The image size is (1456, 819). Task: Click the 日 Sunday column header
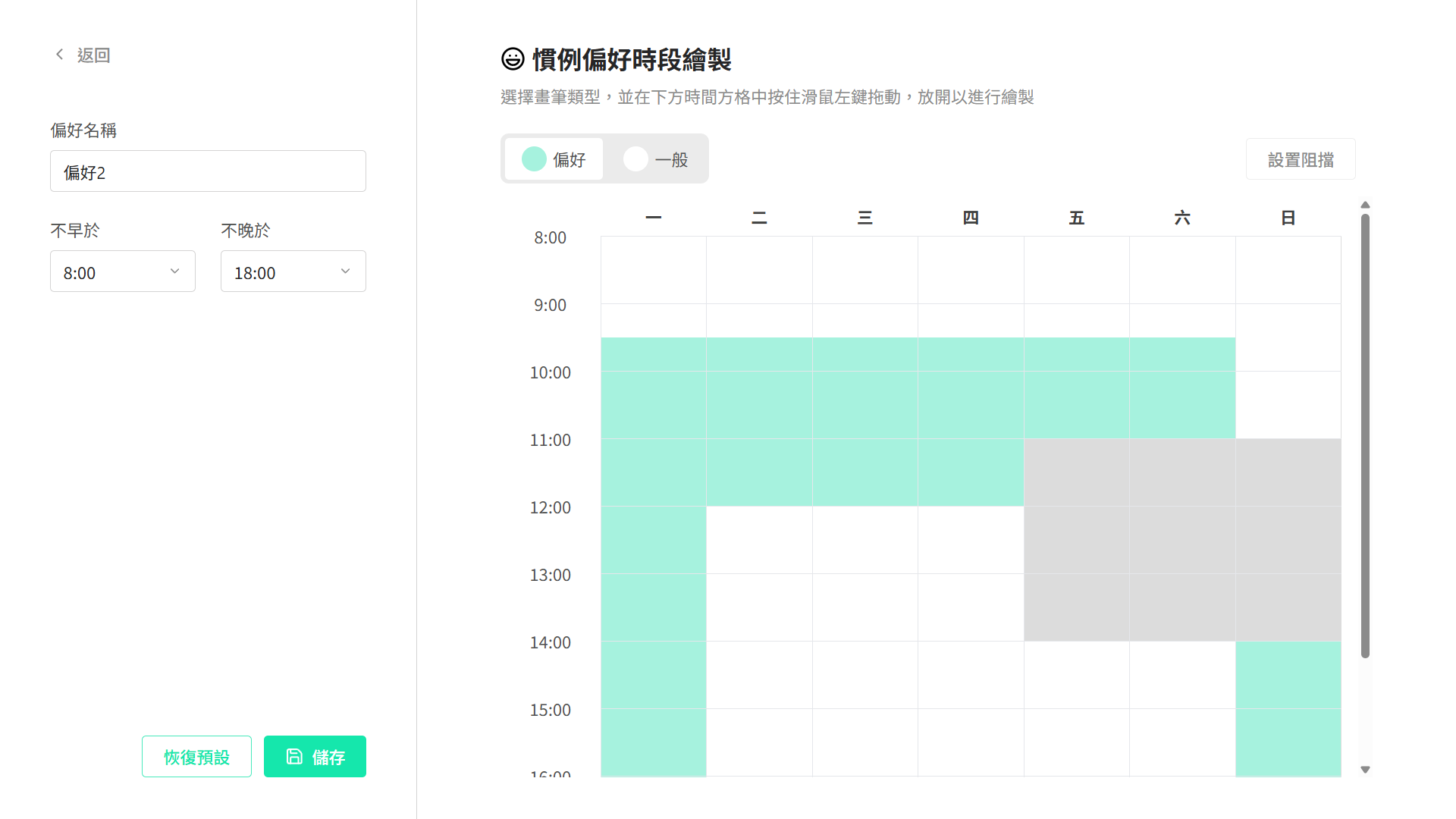(1288, 218)
